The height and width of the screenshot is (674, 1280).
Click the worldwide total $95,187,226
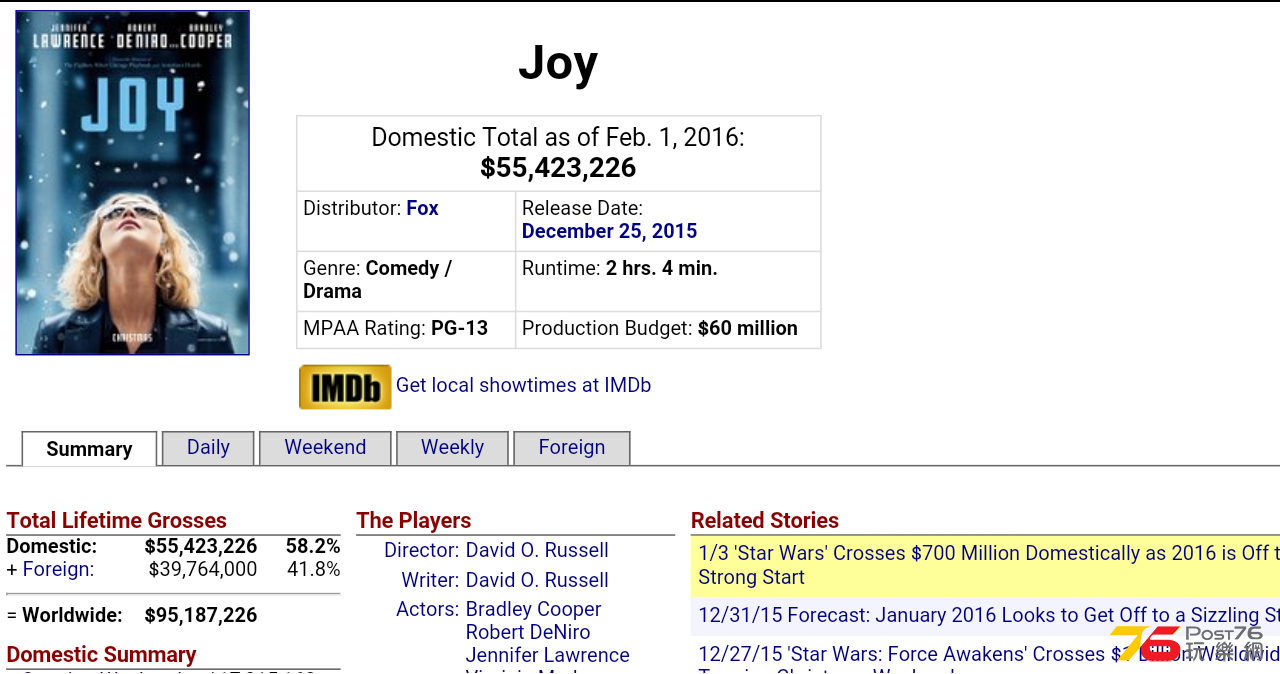pyautogui.click(x=201, y=615)
